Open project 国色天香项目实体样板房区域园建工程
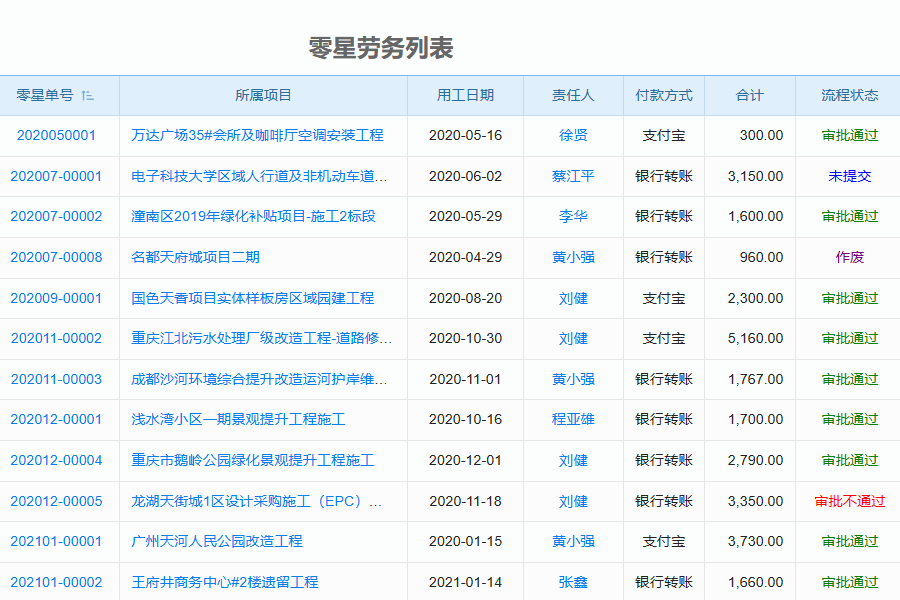The height and width of the screenshot is (600, 900). [253, 299]
